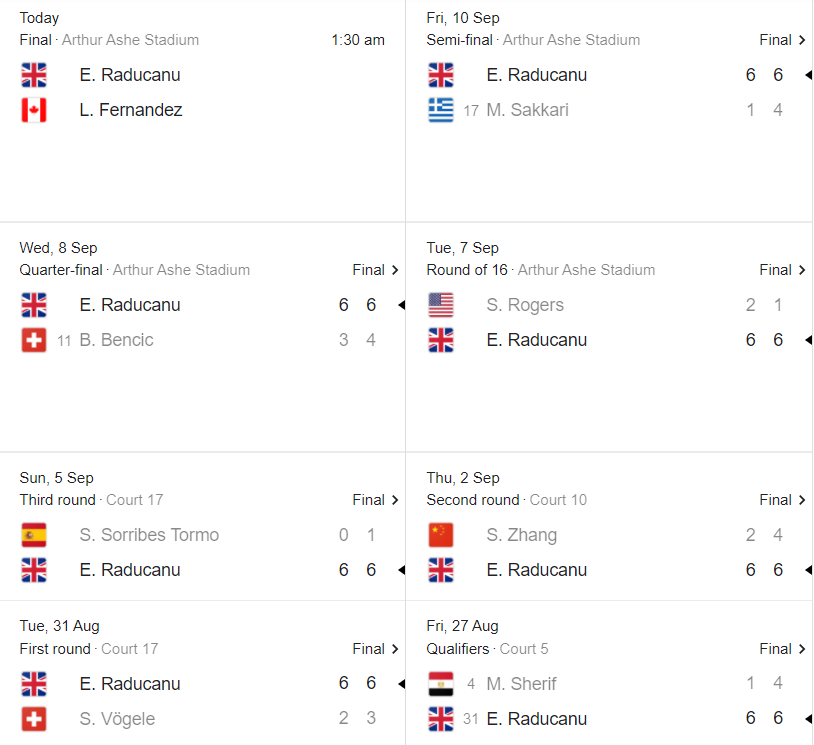The height and width of the screenshot is (745, 814).
Task: Expand the Semi-final Final chevron
Action: 802,40
